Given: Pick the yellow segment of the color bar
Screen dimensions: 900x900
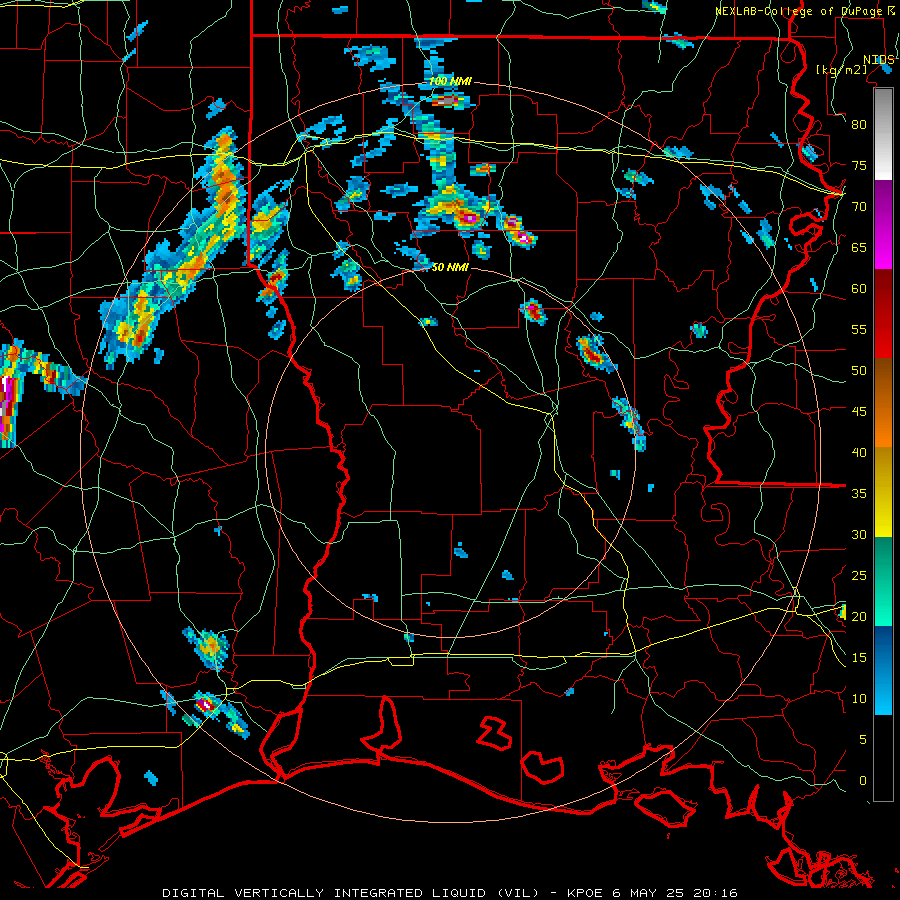Looking at the screenshot, I should [883, 491].
